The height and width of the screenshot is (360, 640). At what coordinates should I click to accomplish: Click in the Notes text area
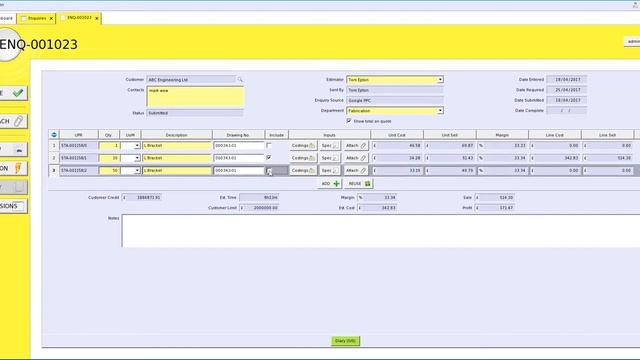(x=380, y=231)
